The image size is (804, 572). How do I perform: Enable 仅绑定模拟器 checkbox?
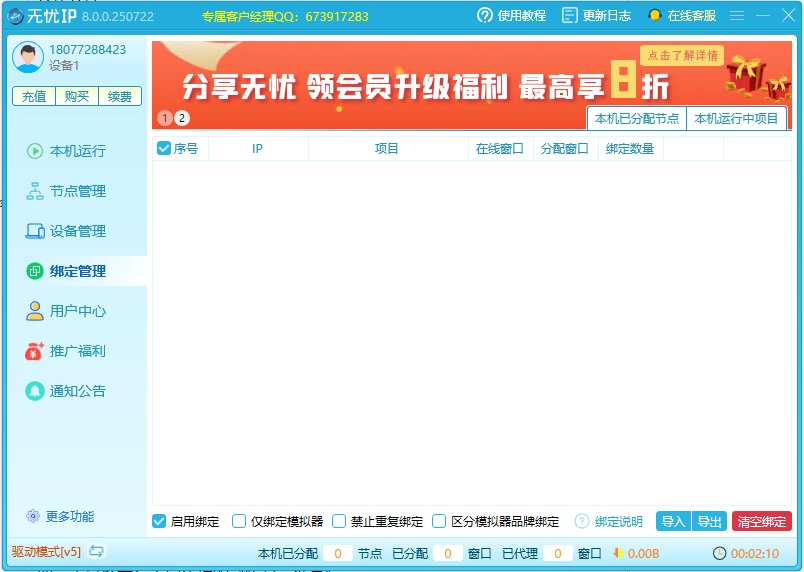click(239, 521)
